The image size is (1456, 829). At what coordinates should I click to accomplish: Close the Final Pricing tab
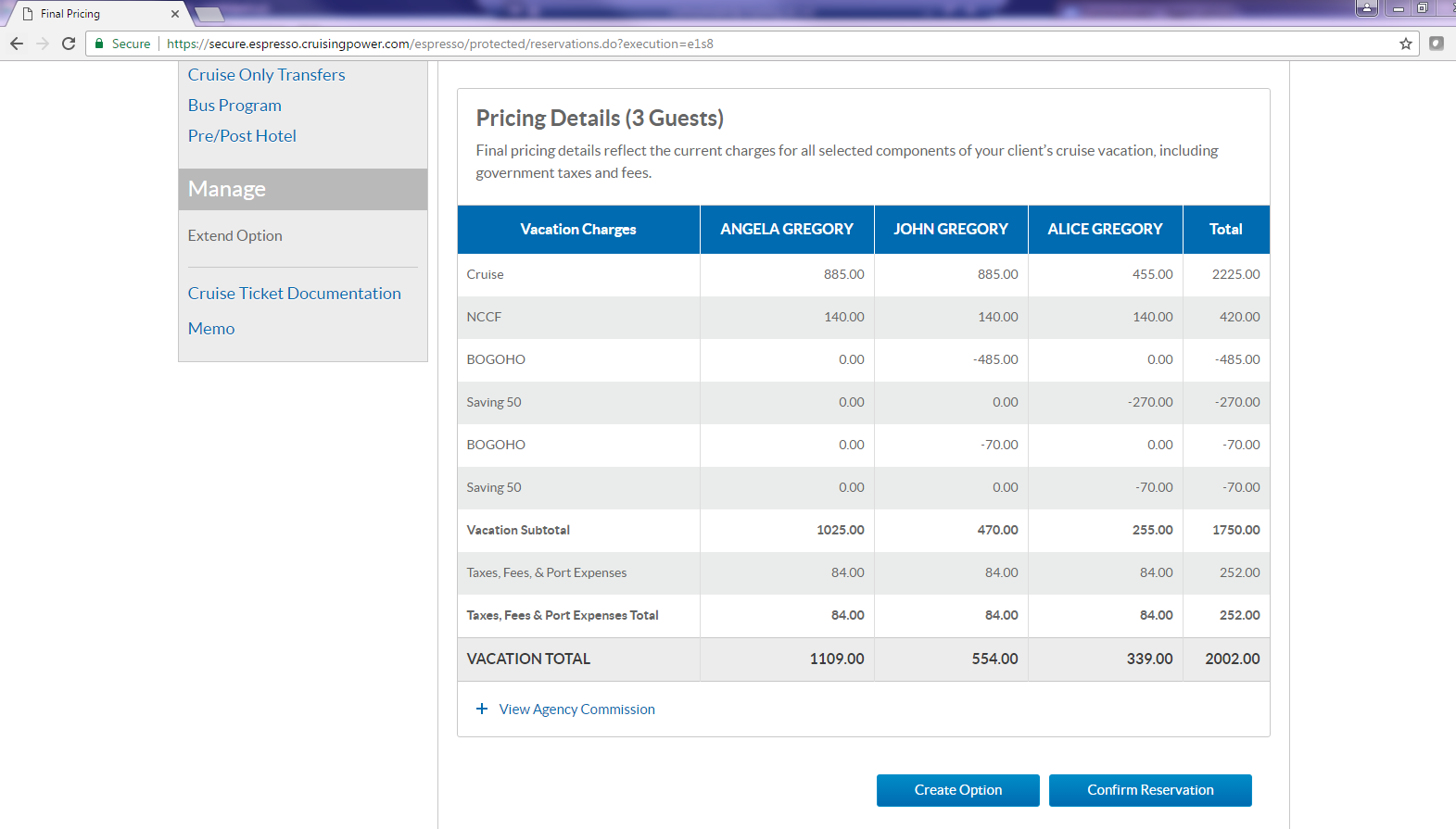175,14
